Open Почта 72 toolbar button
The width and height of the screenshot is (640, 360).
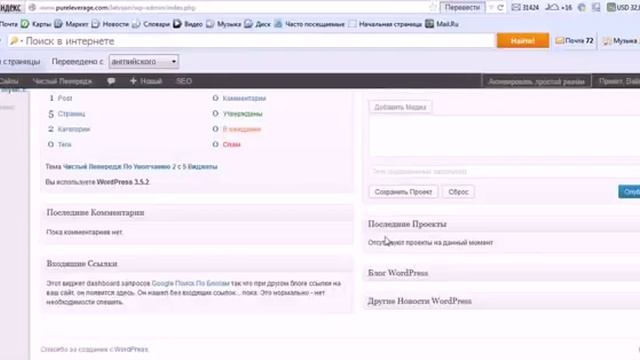[x=574, y=41]
